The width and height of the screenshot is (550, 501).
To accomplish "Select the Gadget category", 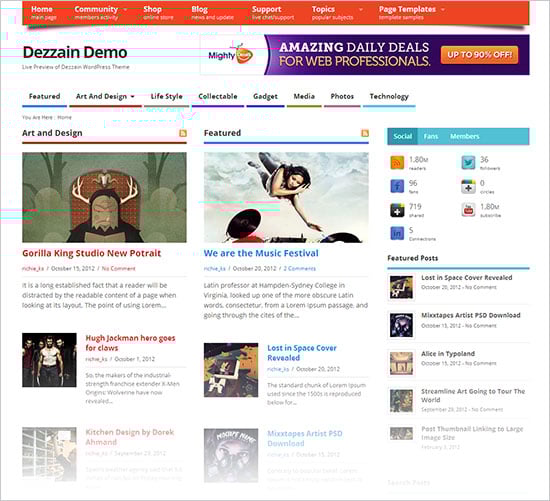I will pos(265,96).
